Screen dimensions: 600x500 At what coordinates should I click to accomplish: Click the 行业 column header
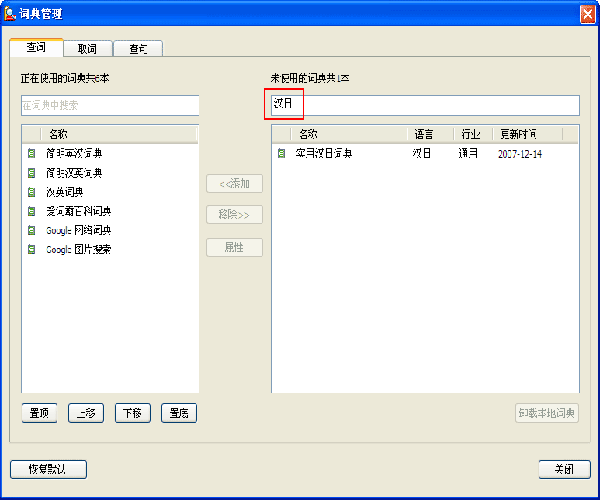click(x=473, y=134)
